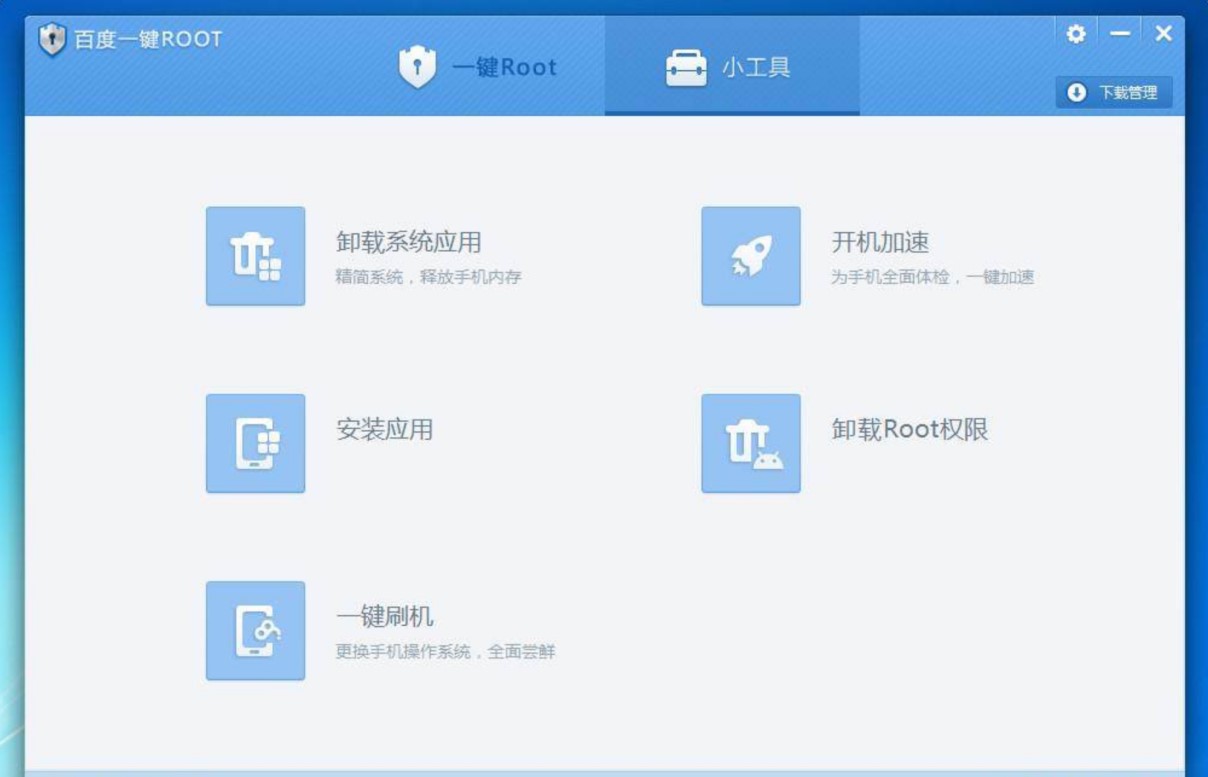Viewport: 1208px width, 777px height.
Task: Open the 卸载系统应用 uninstall system apps tool
Action: click(x=255, y=255)
